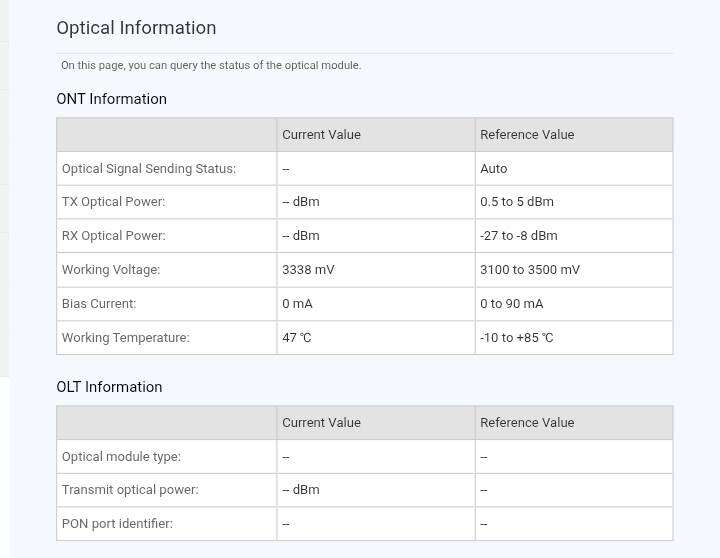The image size is (720, 558).
Task: Click the Transmit optical power row label
Action: [x=130, y=490]
